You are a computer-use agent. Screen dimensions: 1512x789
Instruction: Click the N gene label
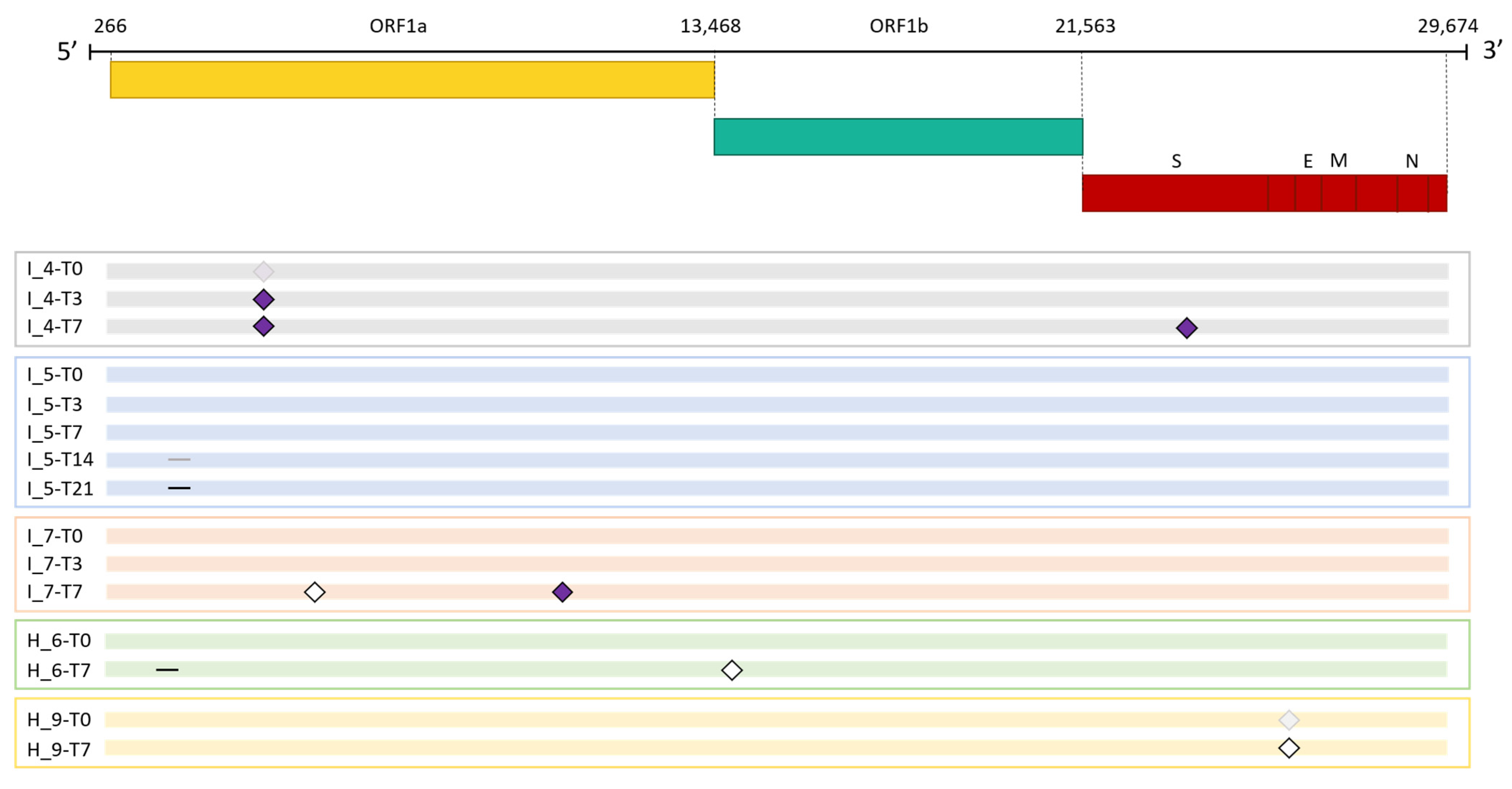tap(1412, 161)
